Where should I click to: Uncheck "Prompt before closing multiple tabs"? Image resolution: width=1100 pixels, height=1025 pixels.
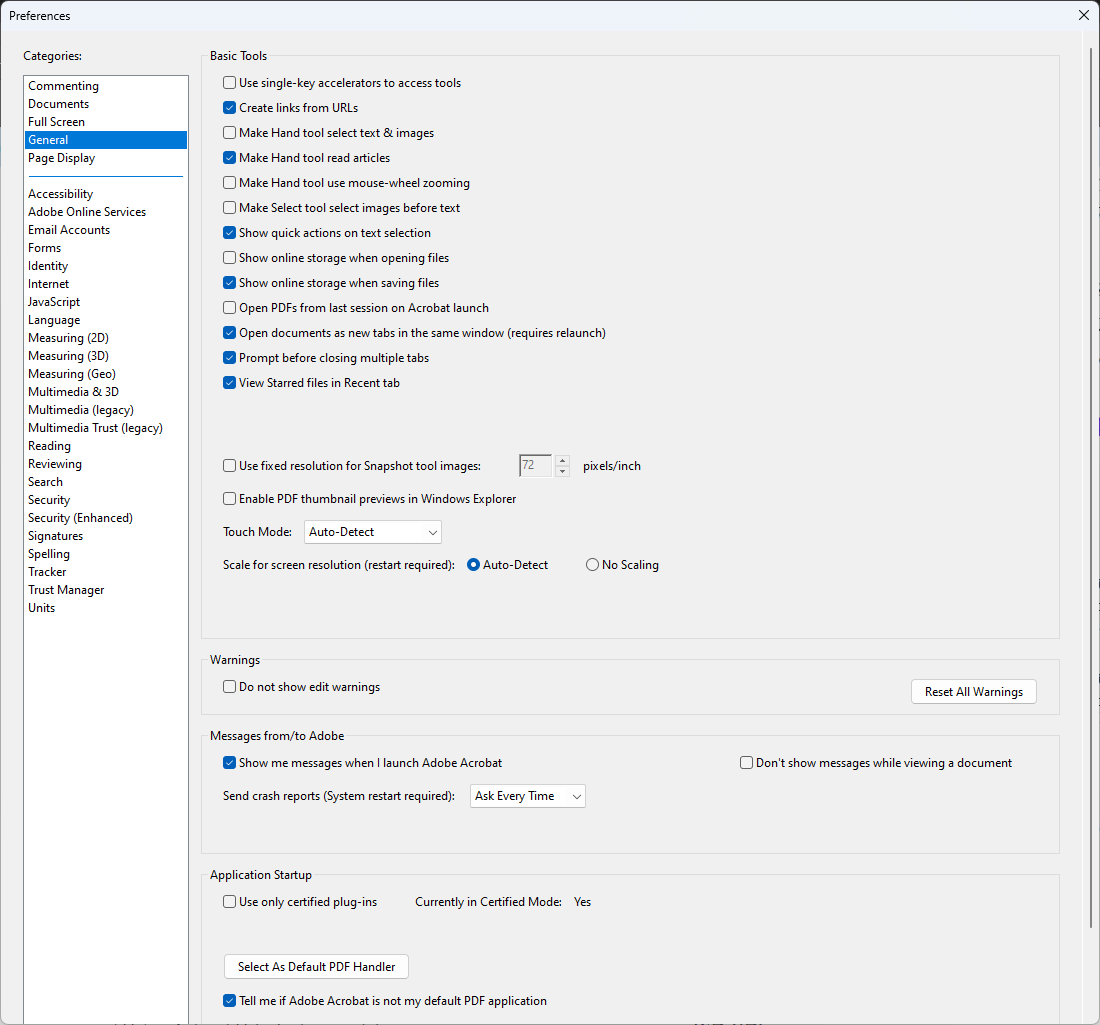(x=229, y=357)
